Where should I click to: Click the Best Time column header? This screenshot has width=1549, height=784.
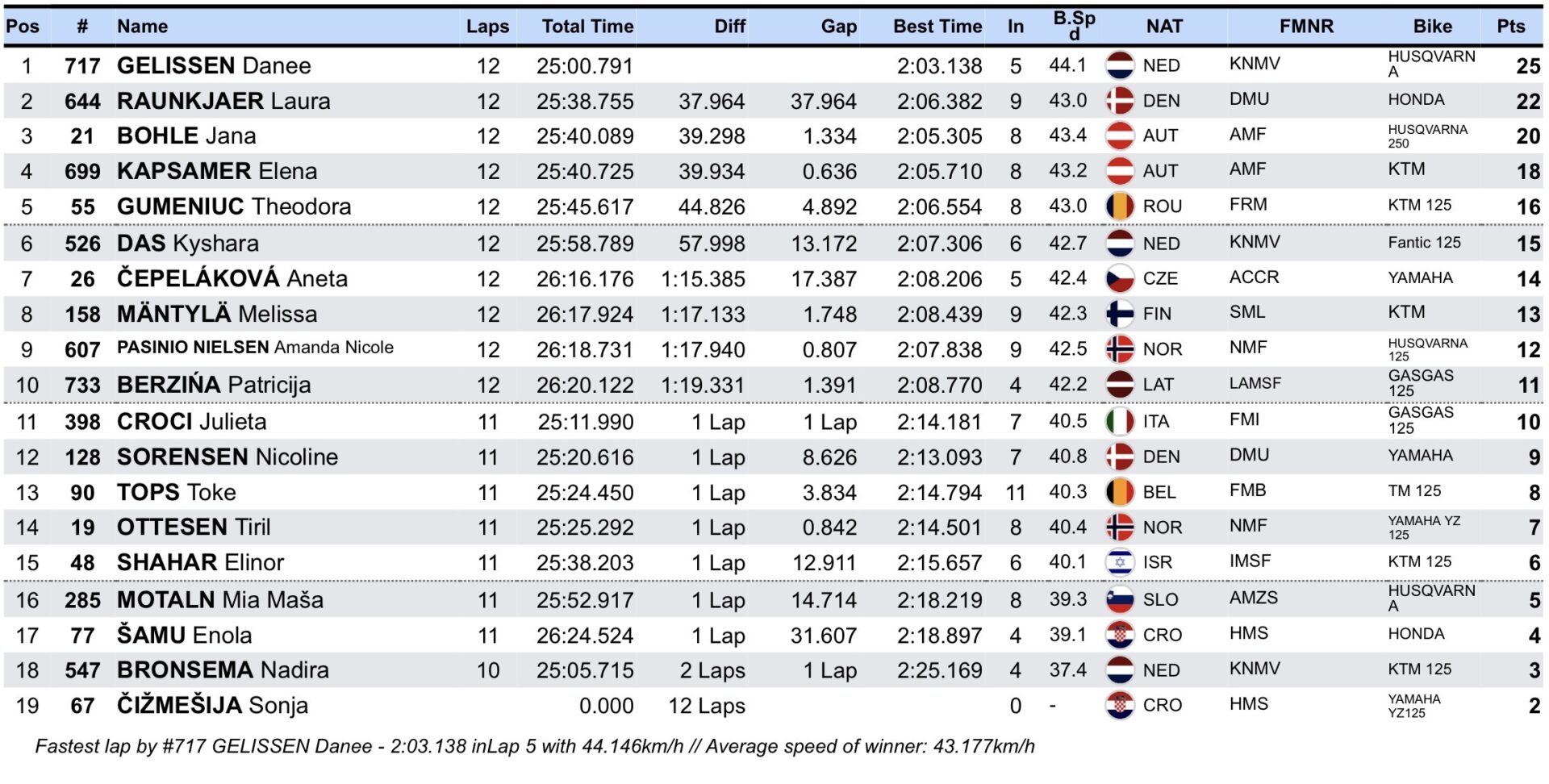click(937, 27)
